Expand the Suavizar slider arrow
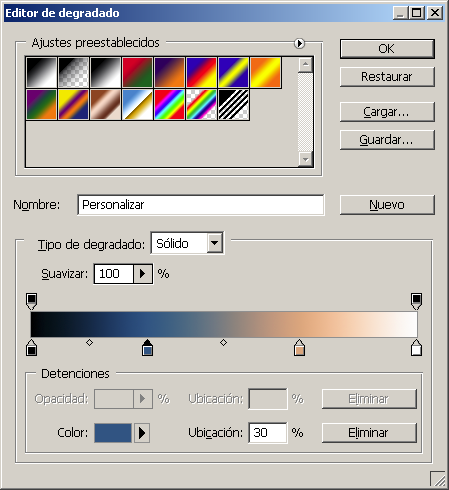This screenshot has width=449, height=490. click(143, 274)
